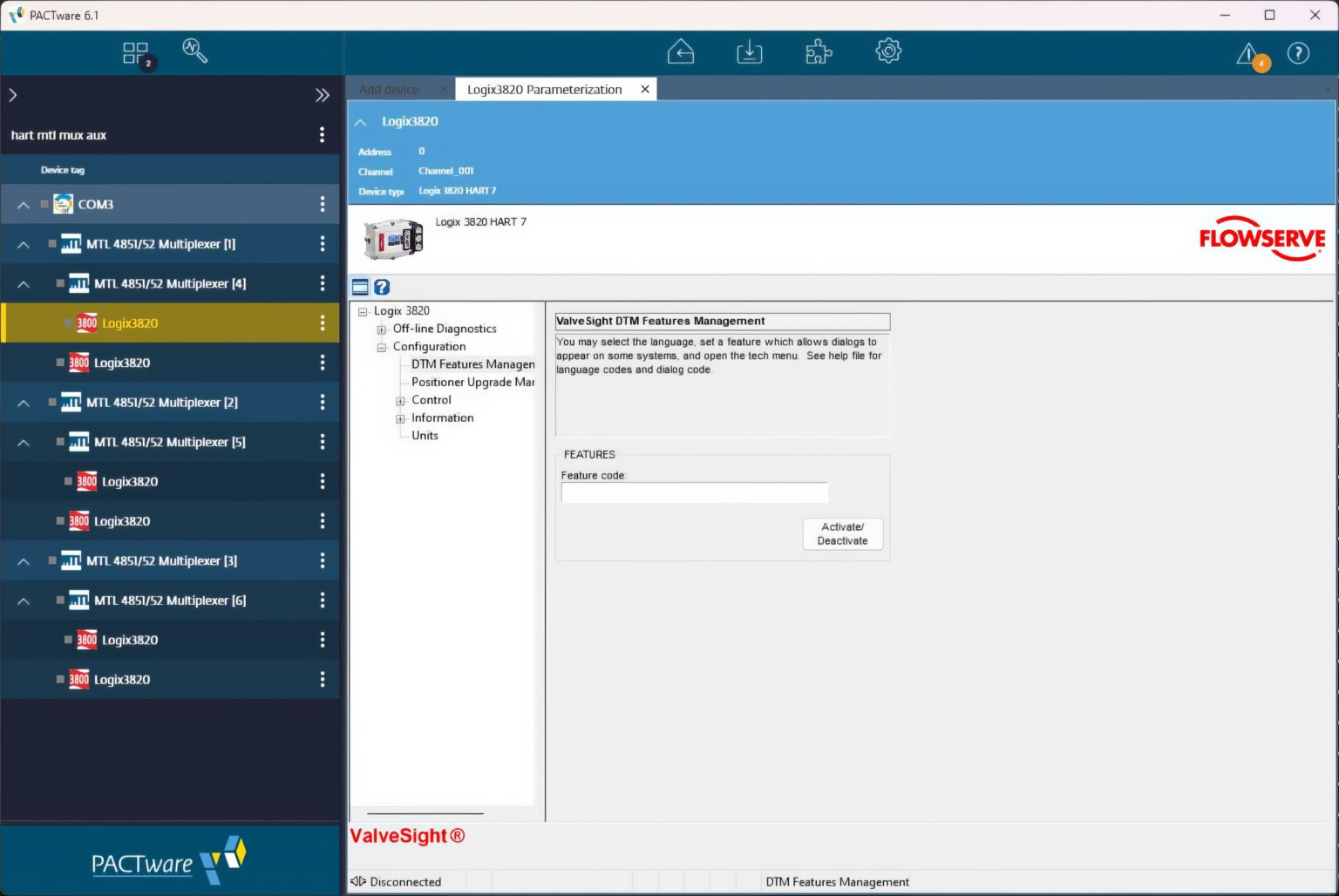Open the add-ins puzzle piece icon
This screenshot has height=896, width=1339.
pyautogui.click(x=819, y=51)
